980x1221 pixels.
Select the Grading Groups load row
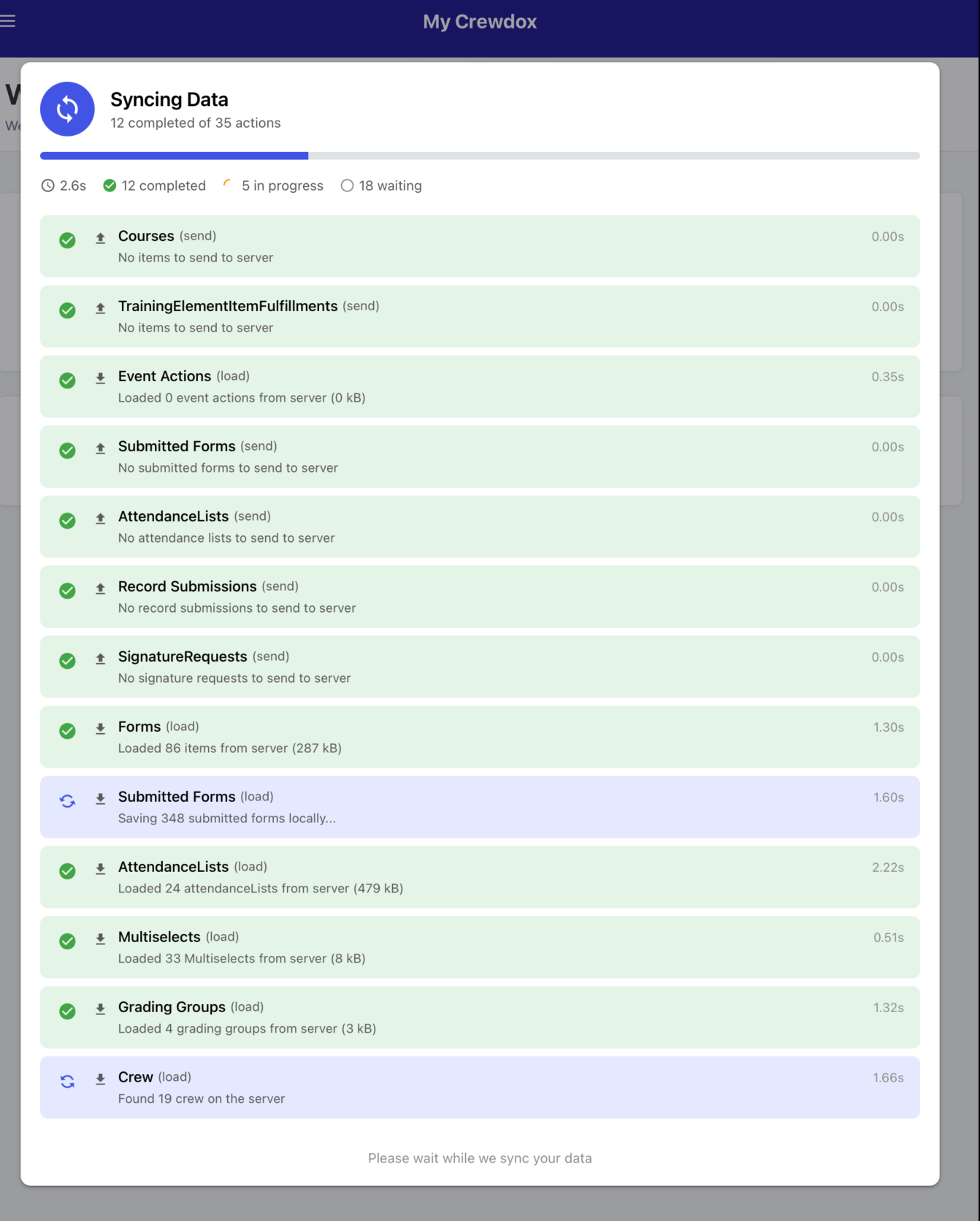pos(480,1017)
